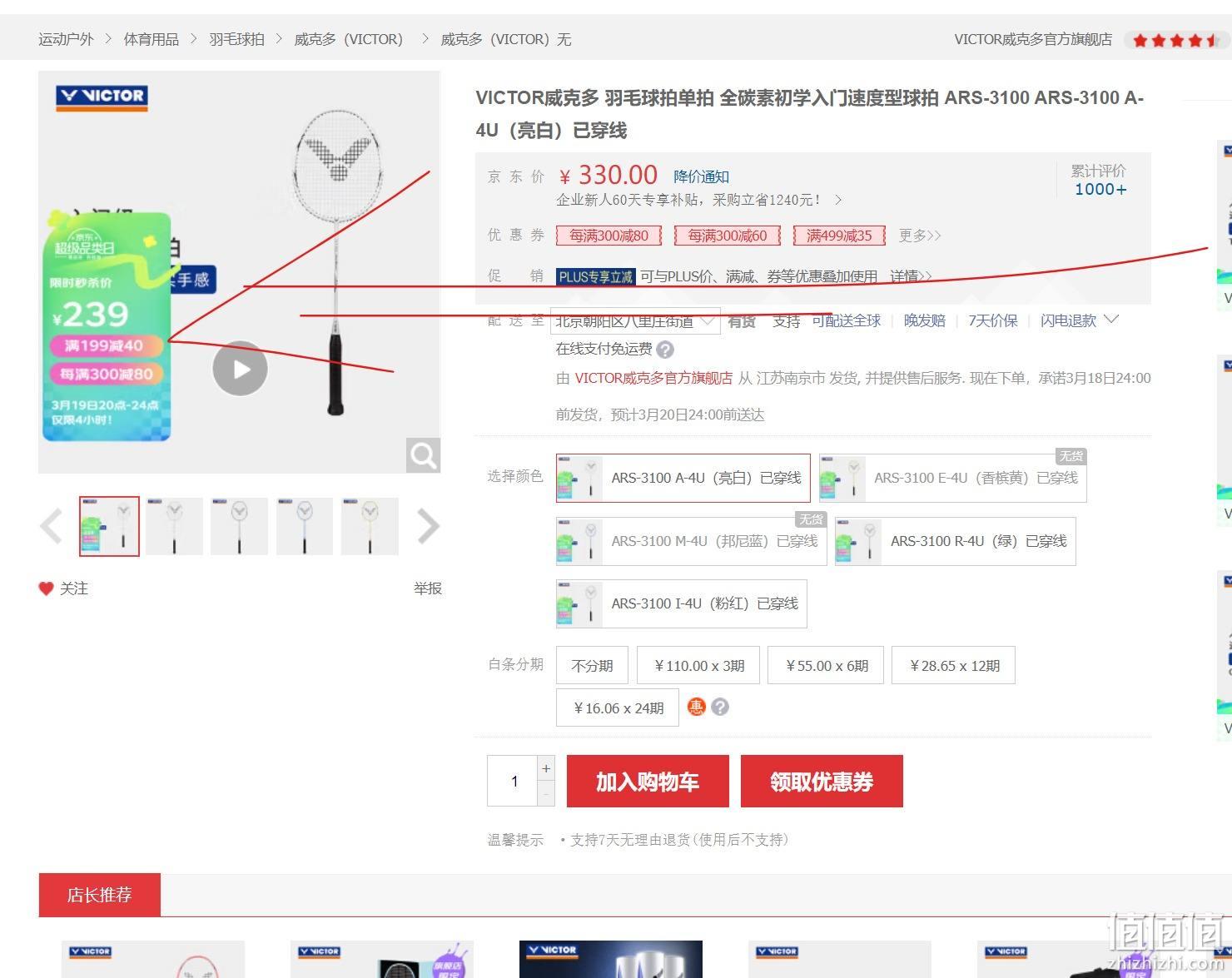Show previous thumbnails with left arrow
The image size is (1232, 978).
[52, 526]
